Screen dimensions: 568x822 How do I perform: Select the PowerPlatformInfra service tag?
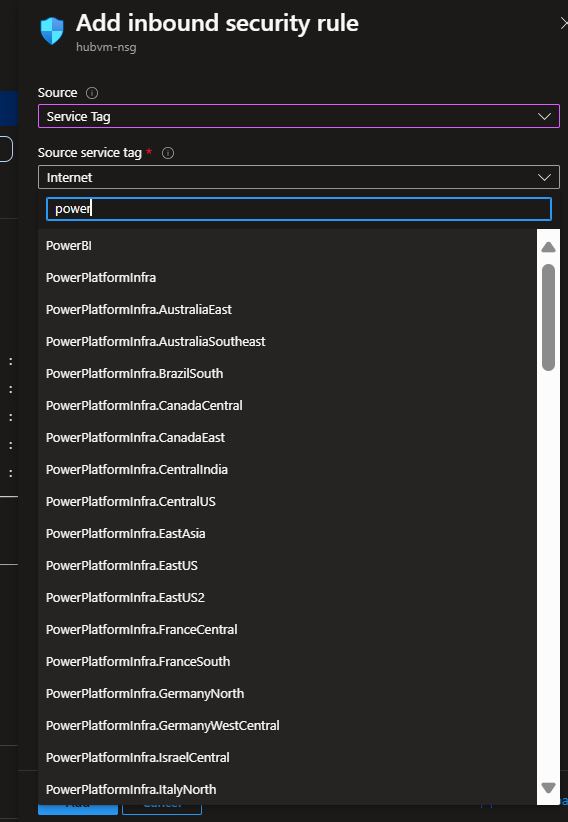point(287,277)
